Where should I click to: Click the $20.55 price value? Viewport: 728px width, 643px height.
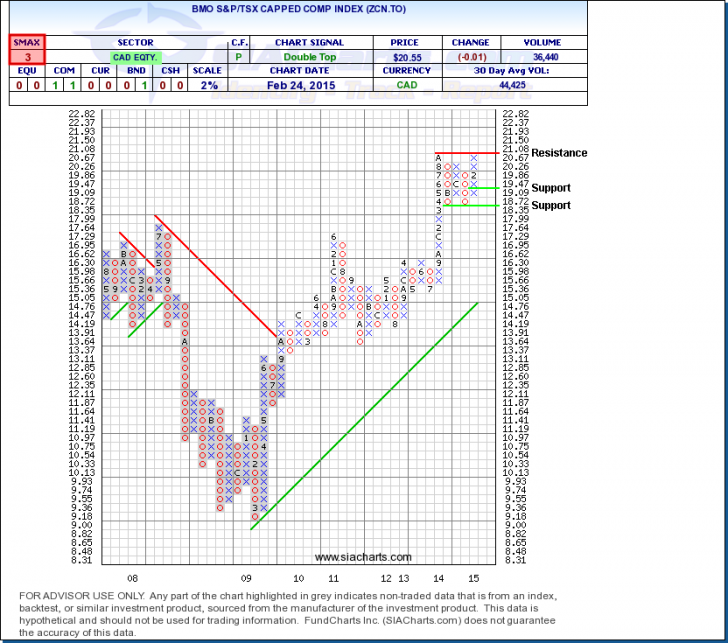(x=399, y=58)
